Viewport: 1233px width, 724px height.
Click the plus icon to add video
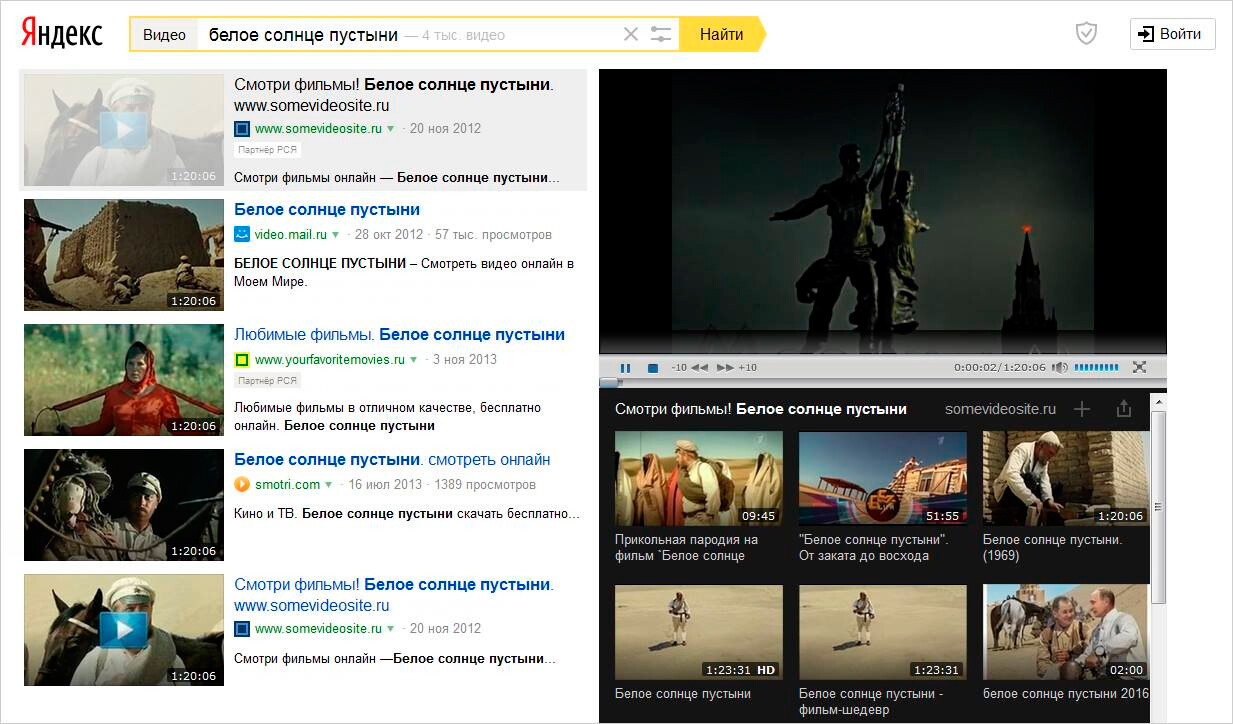click(1081, 409)
